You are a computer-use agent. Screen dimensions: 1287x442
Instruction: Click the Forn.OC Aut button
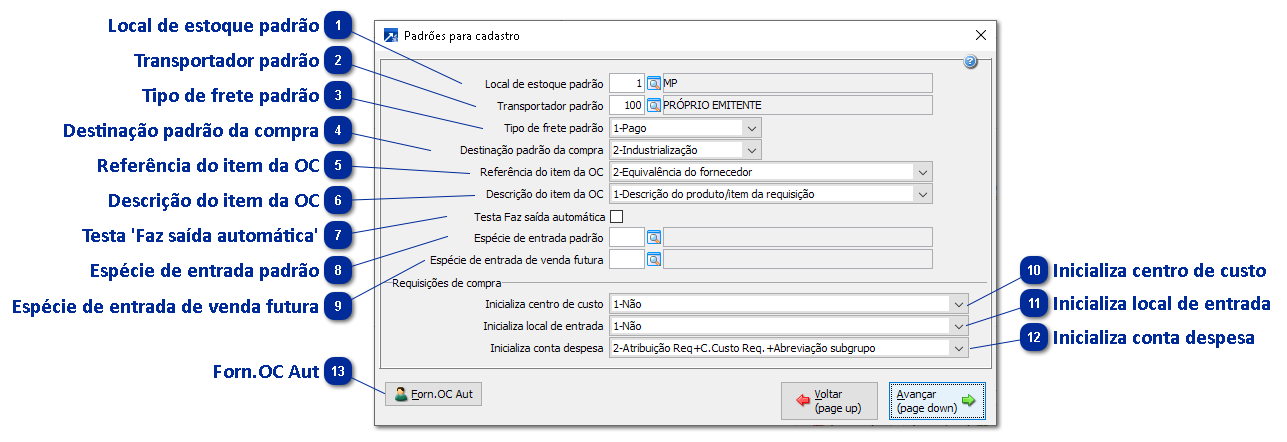coord(433,394)
